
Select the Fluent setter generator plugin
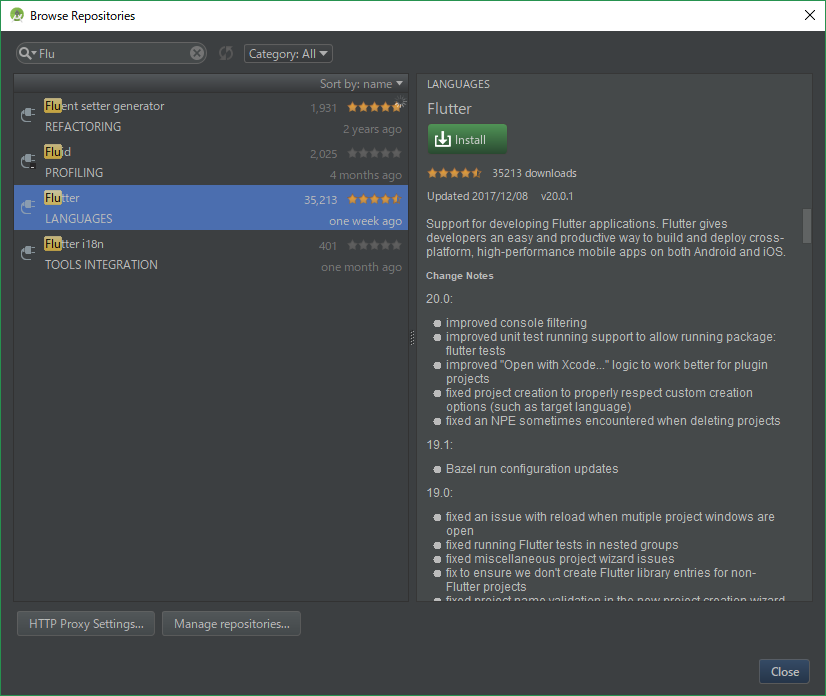tap(211, 116)
